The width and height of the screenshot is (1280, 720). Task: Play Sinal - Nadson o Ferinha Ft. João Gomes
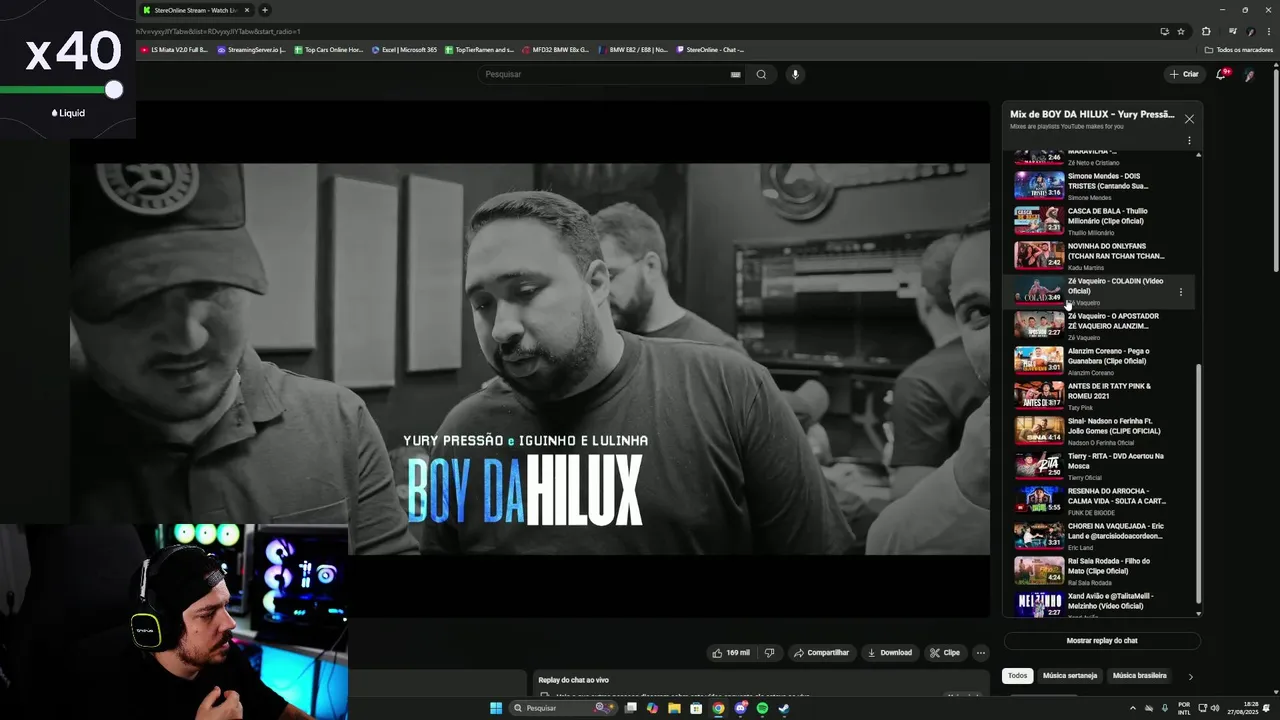[1100, 431]
